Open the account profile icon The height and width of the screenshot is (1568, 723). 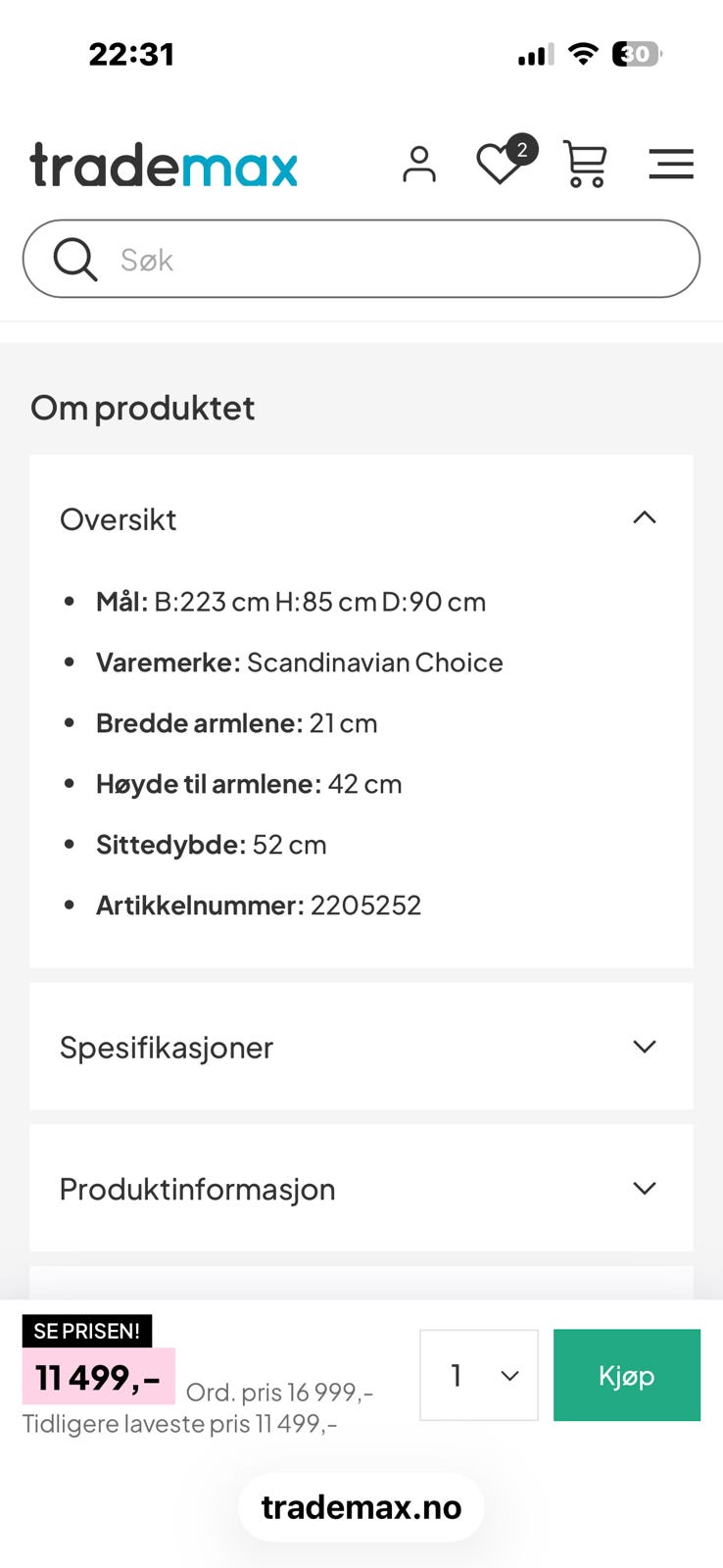tap(419, 164)
